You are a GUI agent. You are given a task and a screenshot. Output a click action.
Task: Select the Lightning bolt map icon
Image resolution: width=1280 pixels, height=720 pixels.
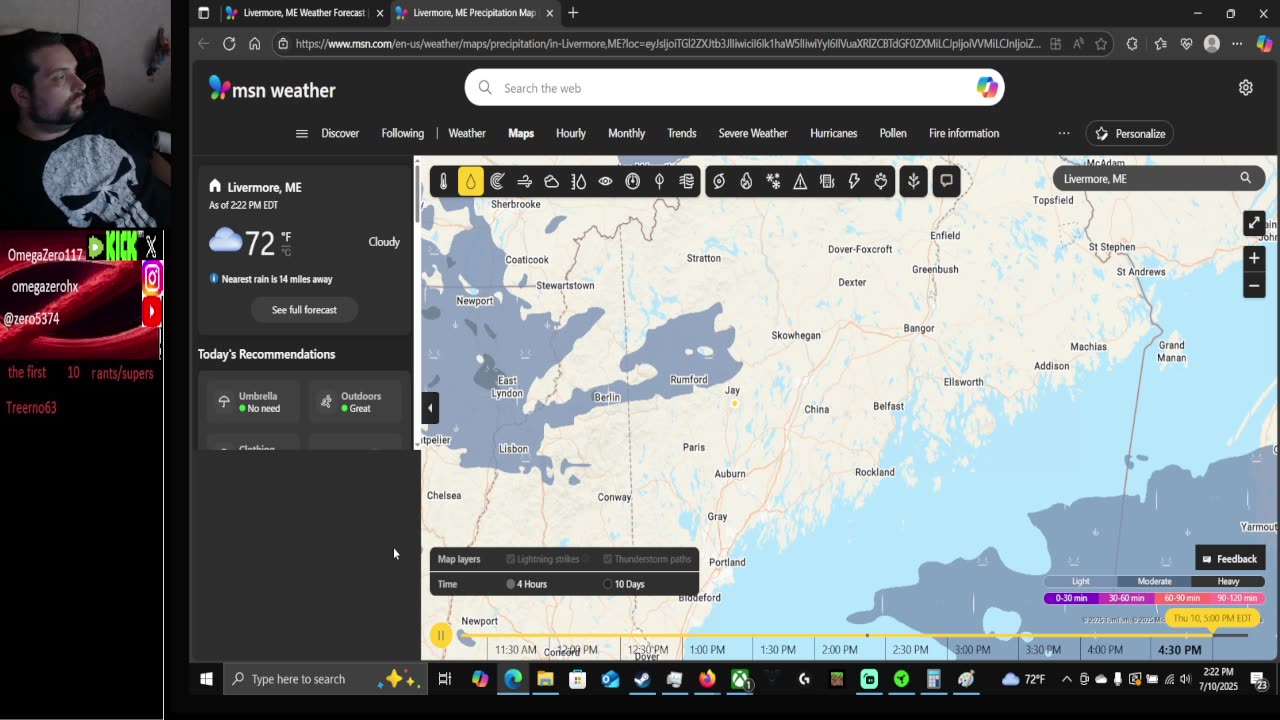point(854,181)
